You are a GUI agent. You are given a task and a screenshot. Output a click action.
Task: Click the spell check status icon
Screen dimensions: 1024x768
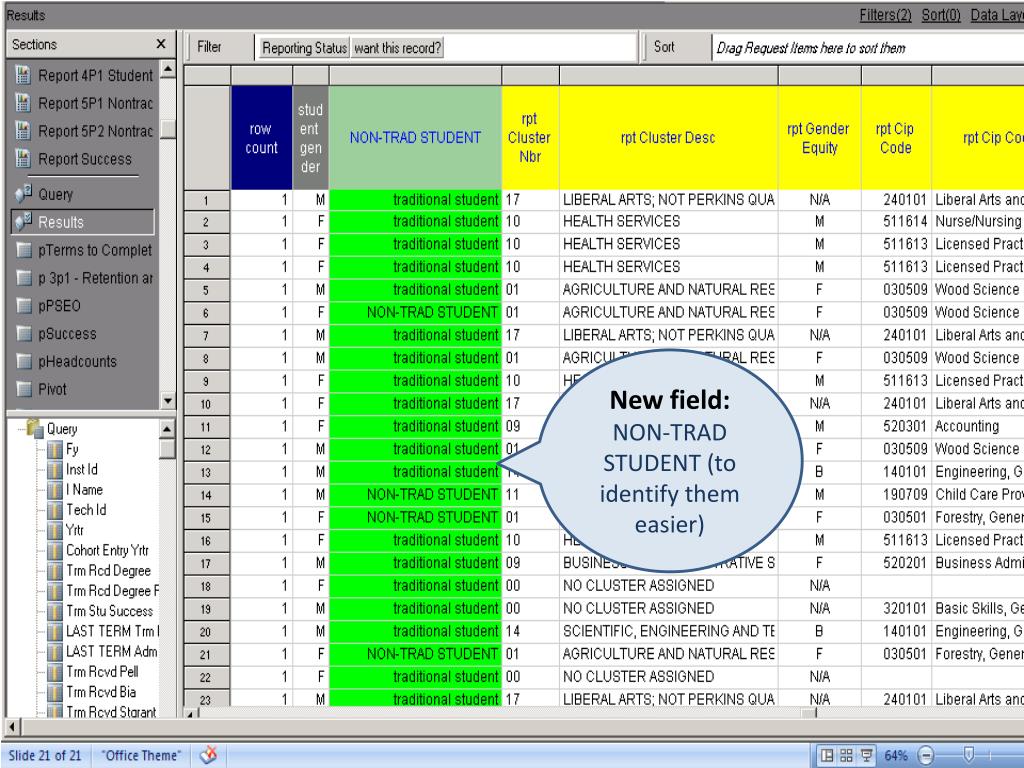[x=209, y=753]
